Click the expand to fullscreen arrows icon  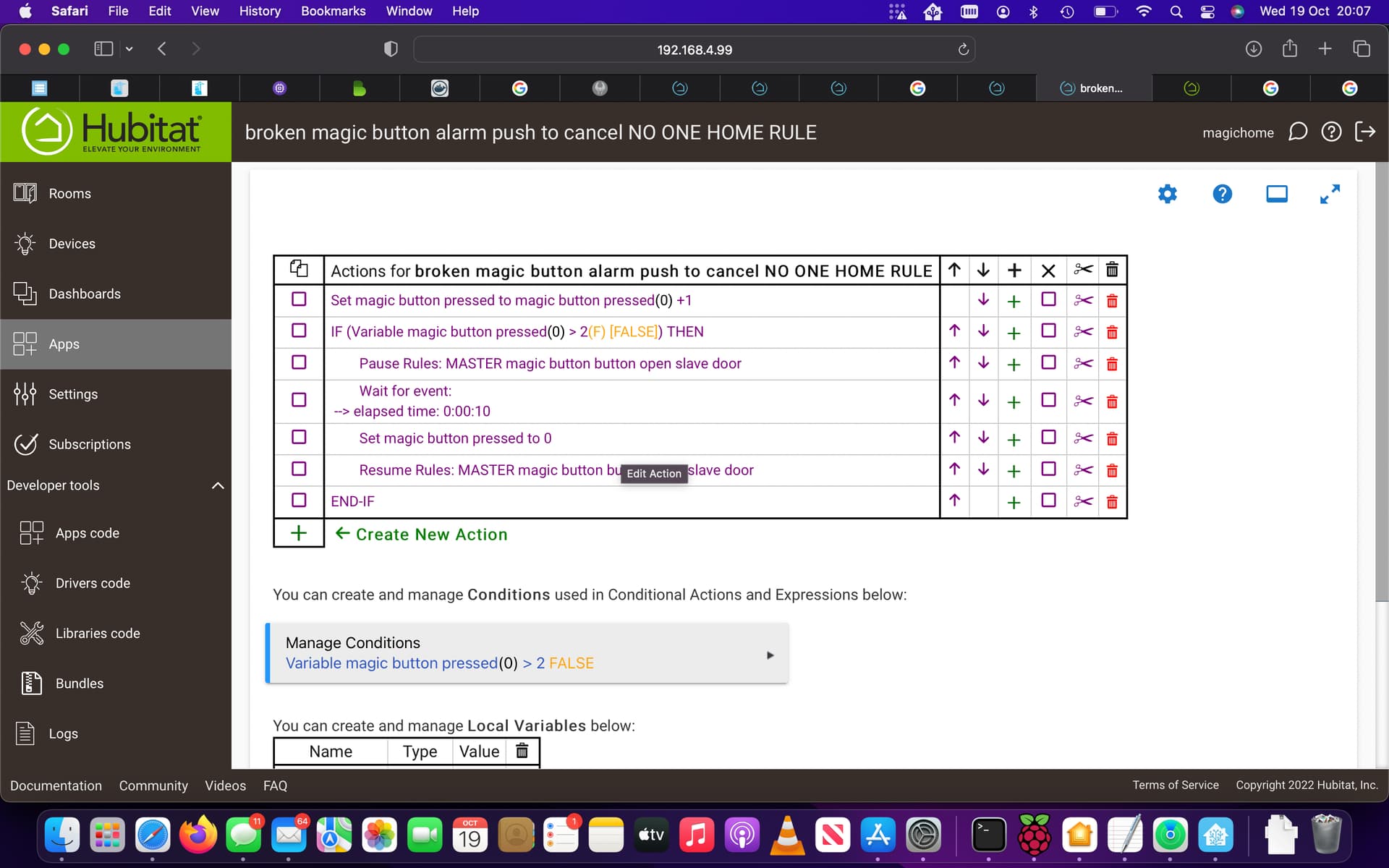tap(1330, 194)
